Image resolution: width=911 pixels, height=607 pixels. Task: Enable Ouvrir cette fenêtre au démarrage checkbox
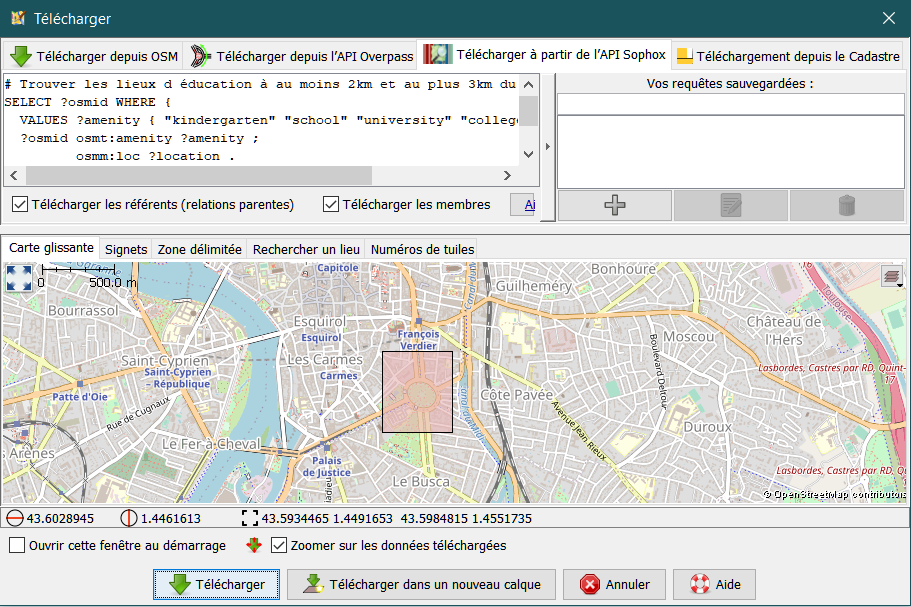[17, 545]
